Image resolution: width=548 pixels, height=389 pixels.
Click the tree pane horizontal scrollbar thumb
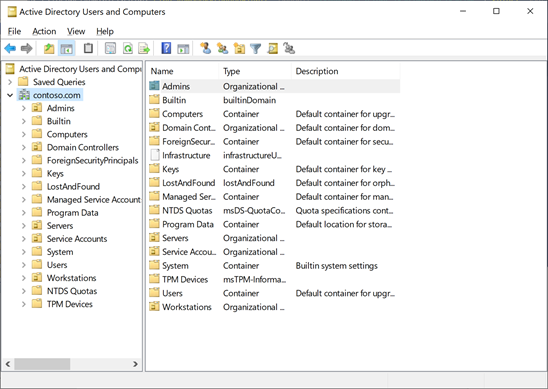[x=42, y=364]
